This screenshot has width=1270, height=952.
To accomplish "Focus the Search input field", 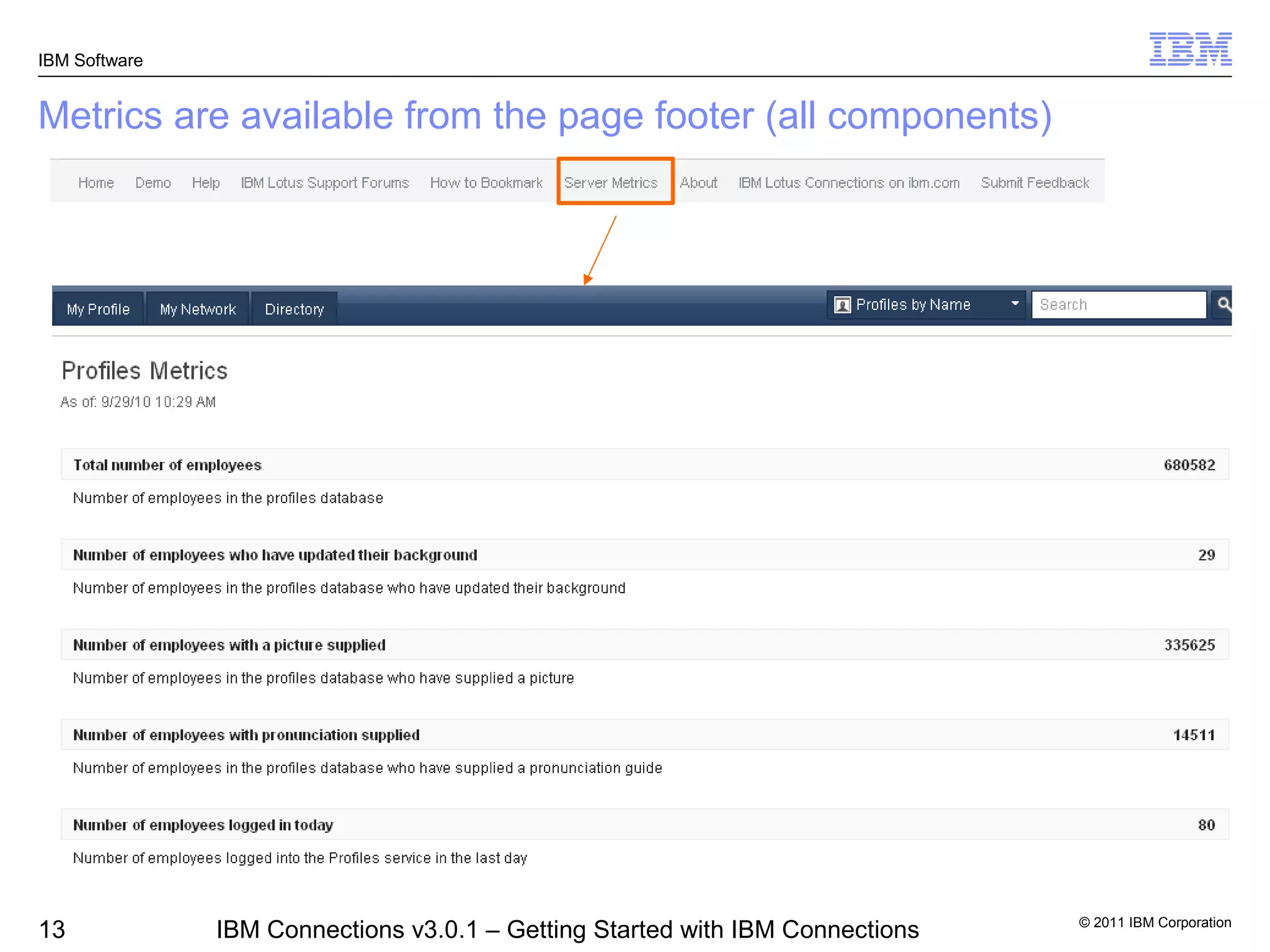I will point(1119,305).
